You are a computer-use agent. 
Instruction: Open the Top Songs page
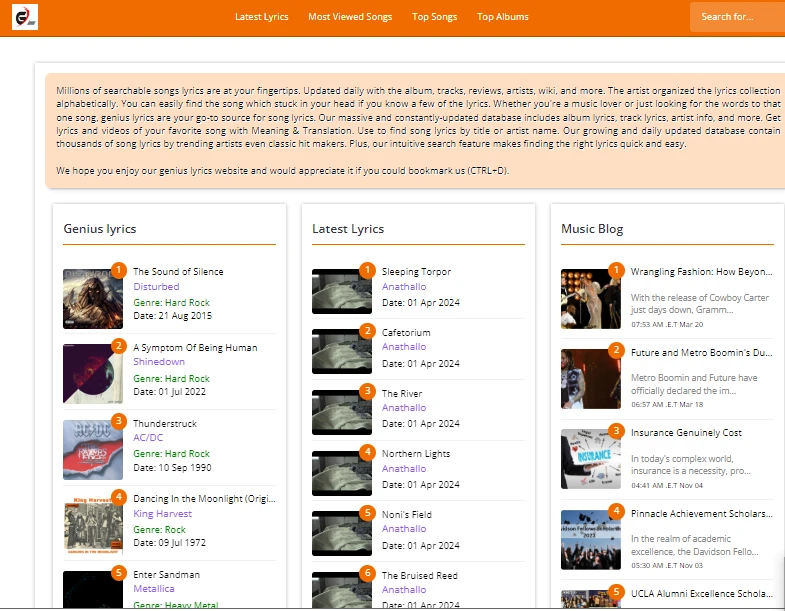(x=434, y=17)
